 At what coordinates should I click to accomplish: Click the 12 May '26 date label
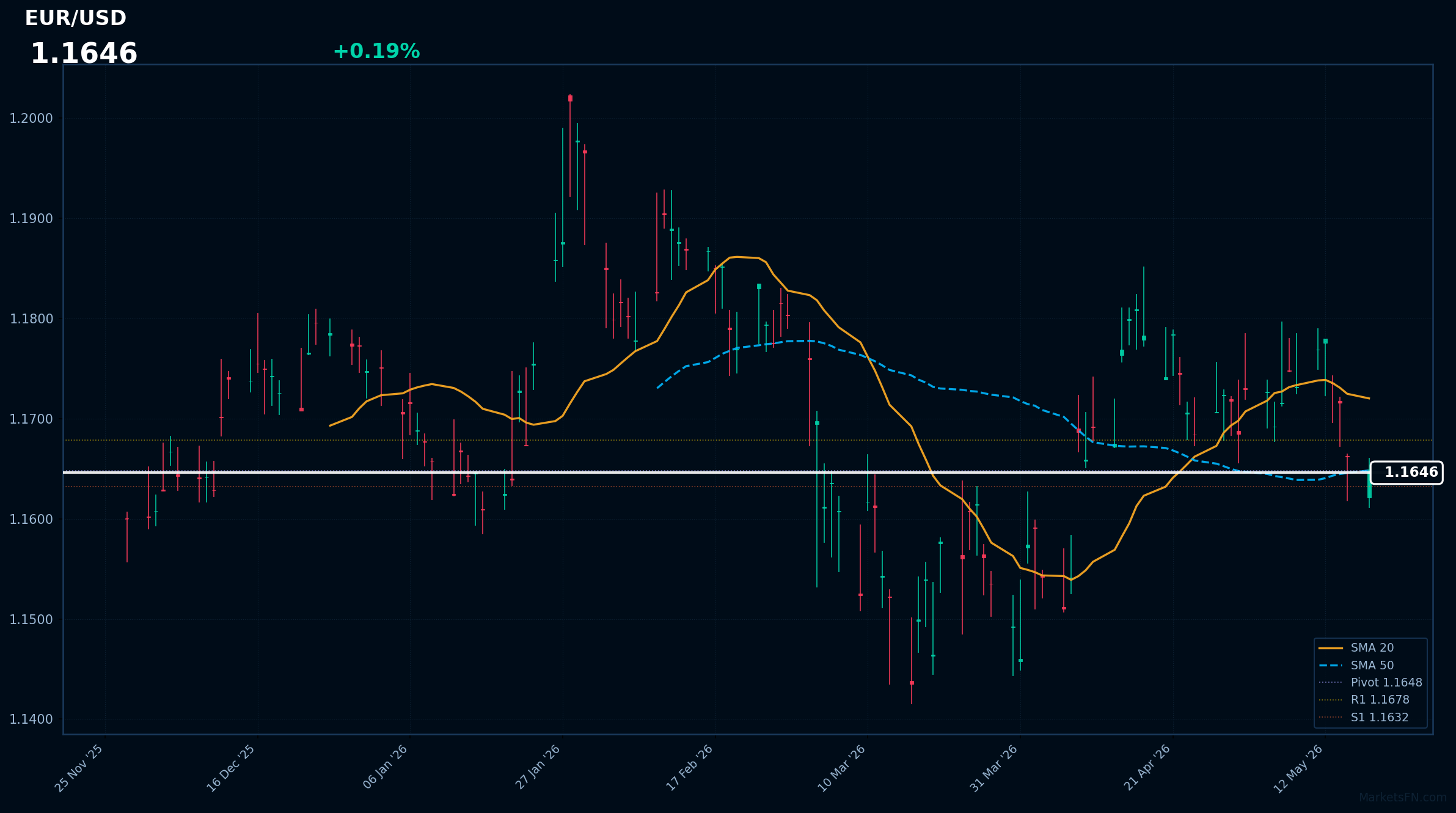coord(1298,769)
